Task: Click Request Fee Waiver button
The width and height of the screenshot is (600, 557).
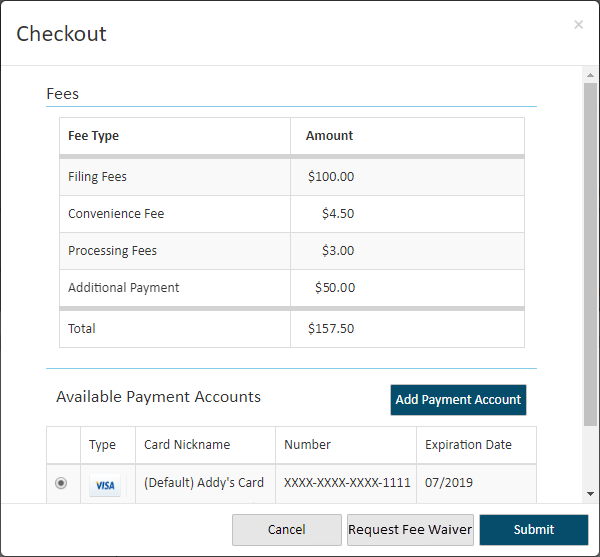Action: click(x=410, y=529)
